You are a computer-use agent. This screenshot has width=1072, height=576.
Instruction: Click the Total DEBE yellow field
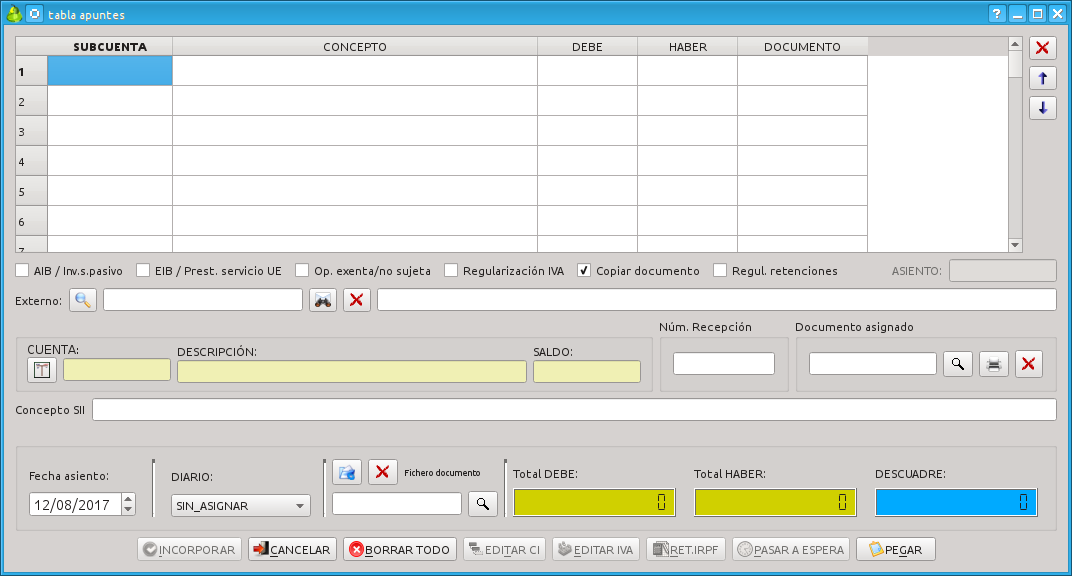pyautogui.click(x=594, y=502)
